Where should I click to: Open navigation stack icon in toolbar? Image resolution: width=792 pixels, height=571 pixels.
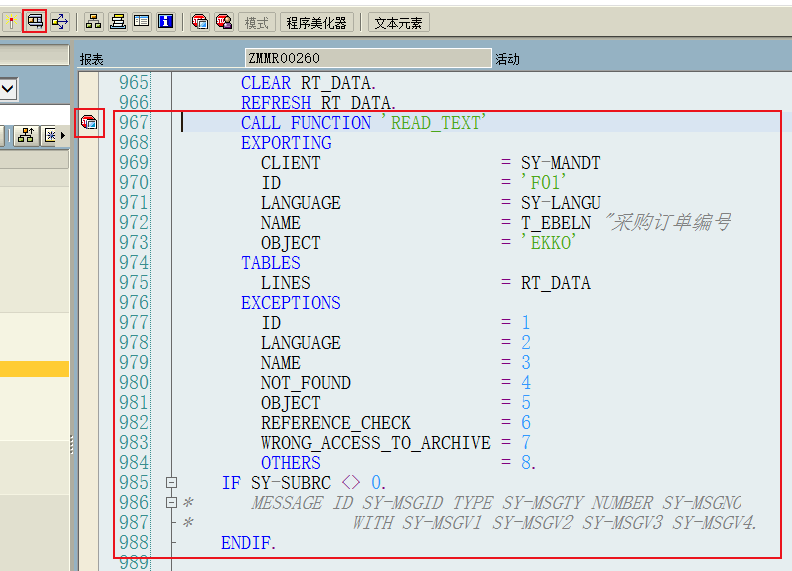pyautogui.click(x=118, y=22)
